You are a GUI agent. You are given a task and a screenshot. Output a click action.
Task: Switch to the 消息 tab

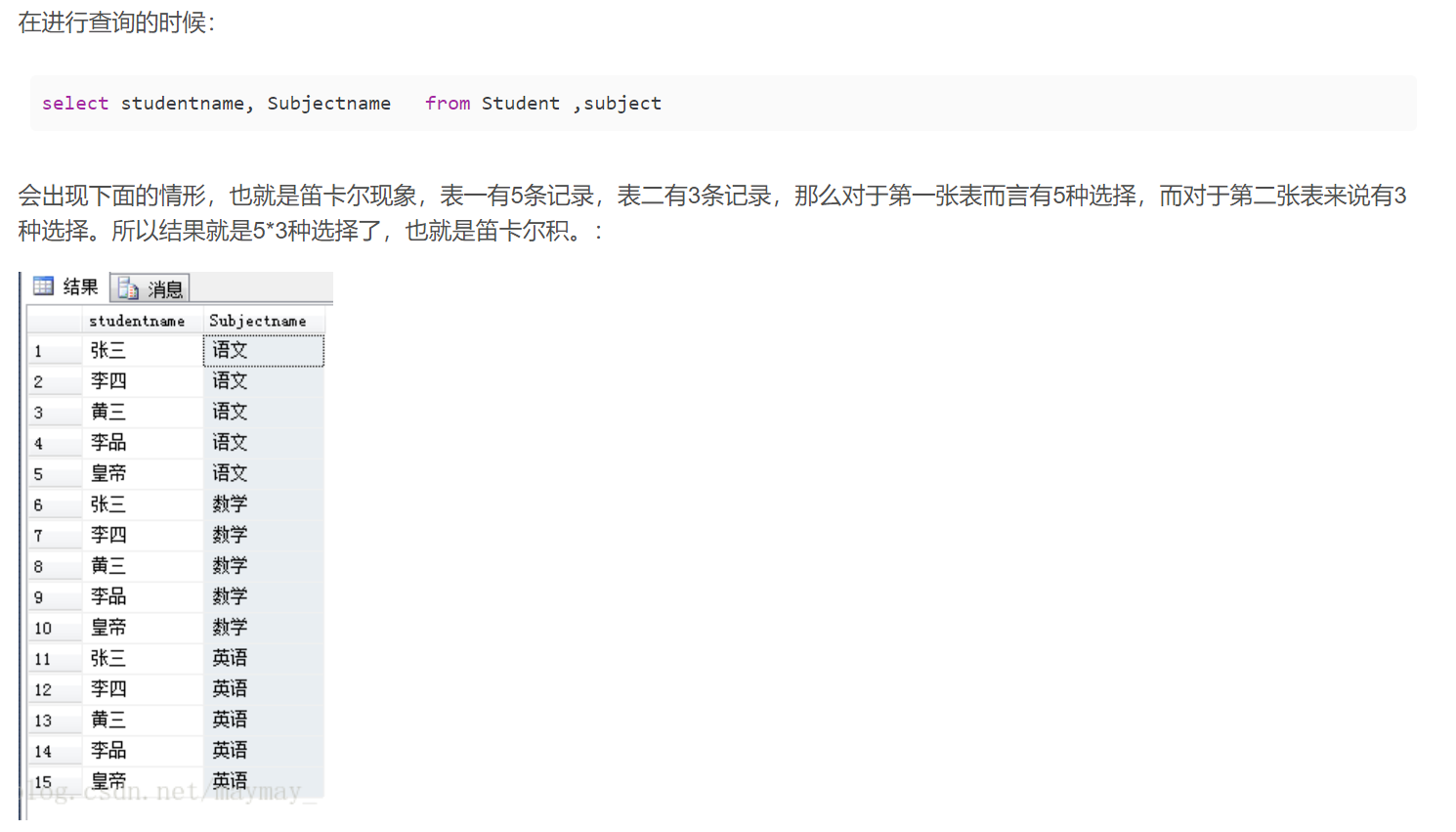coord(150,287)
